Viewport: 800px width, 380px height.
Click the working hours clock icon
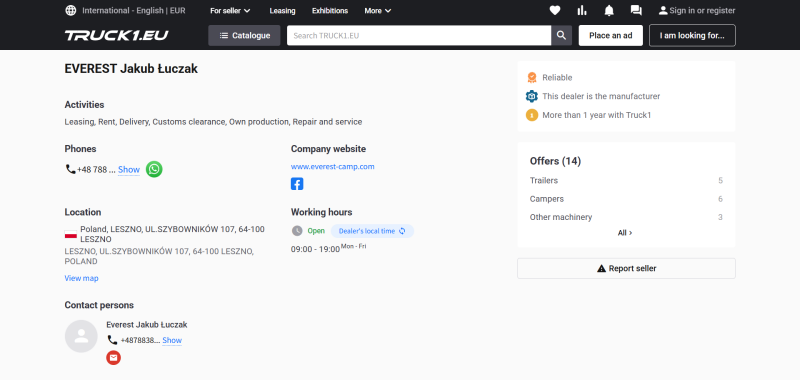point(297,231)
